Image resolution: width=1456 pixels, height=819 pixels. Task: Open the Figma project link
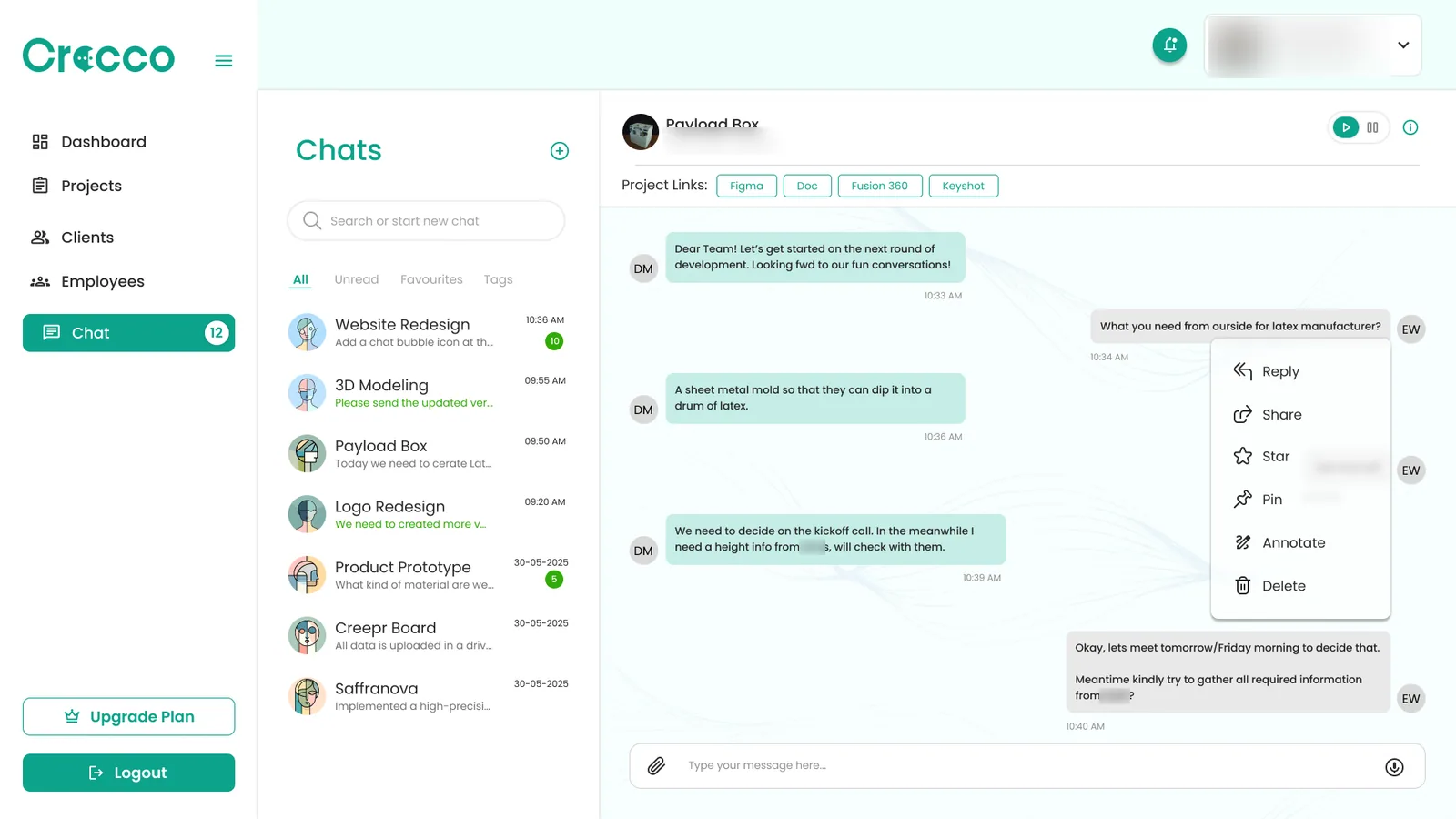(x=746, y=186)
